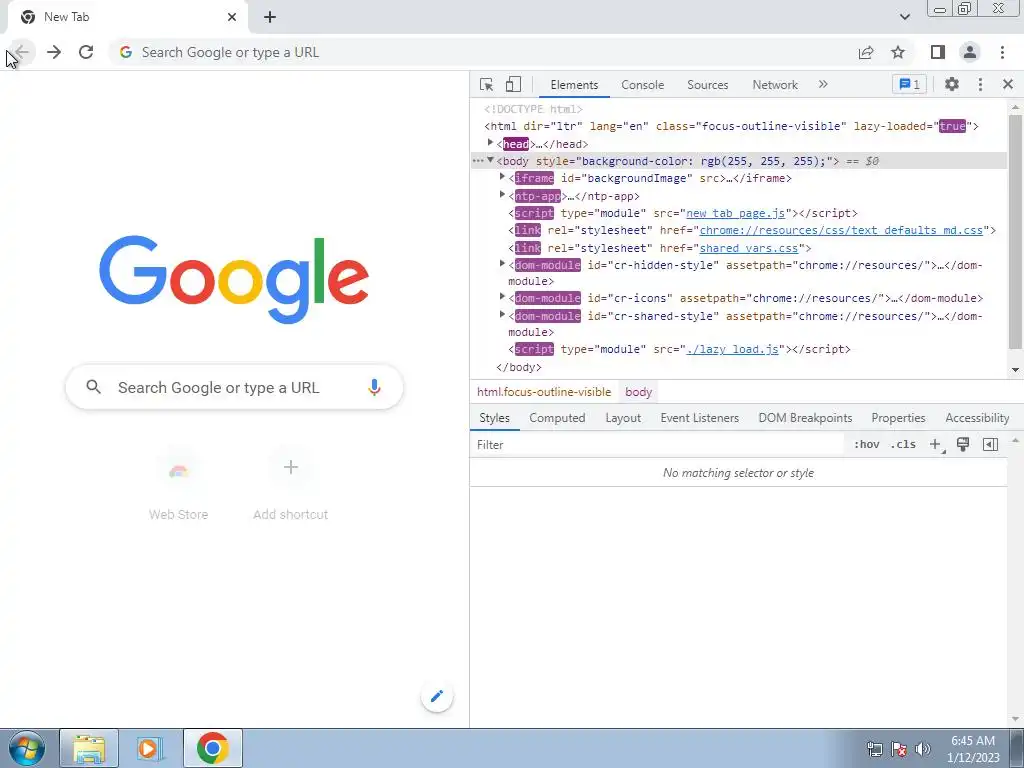
Task: Click the inspect element picker icon
Action: click(486, 85)
